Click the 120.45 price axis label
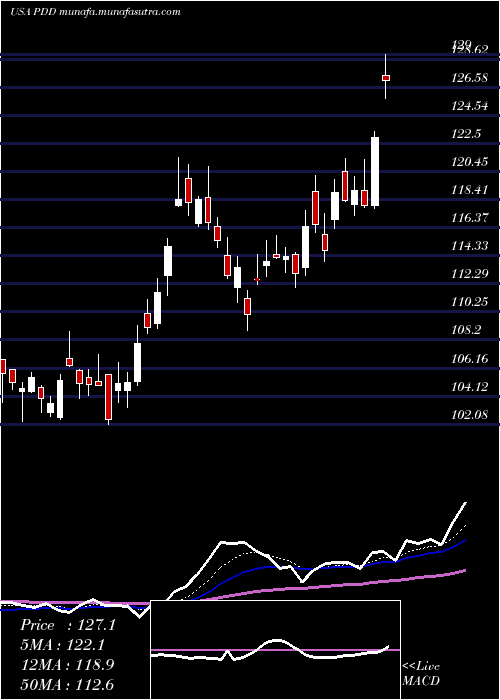The image size is (500, 700). 469,162
